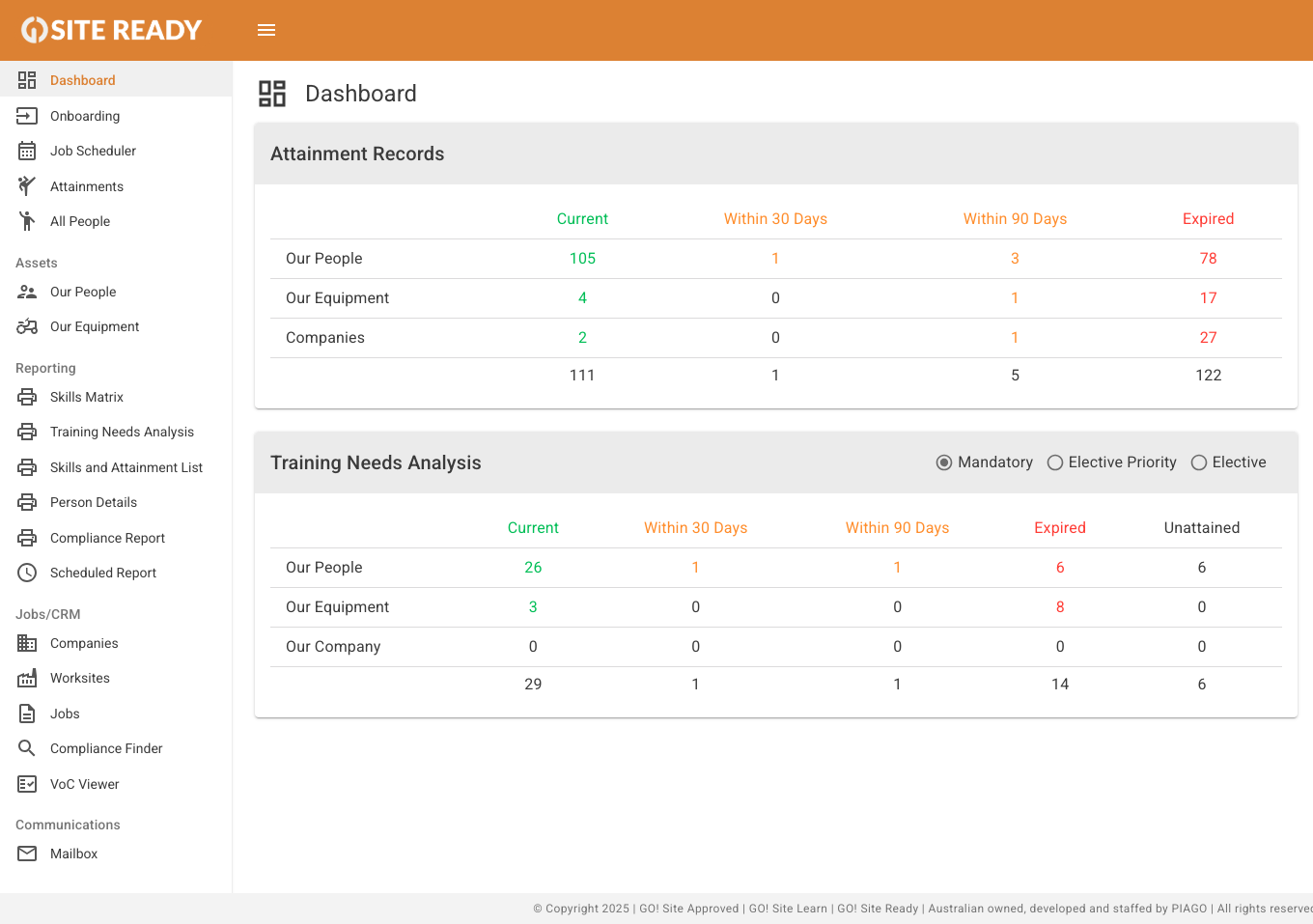Click the Our People group icon

(x=27, y=292)
